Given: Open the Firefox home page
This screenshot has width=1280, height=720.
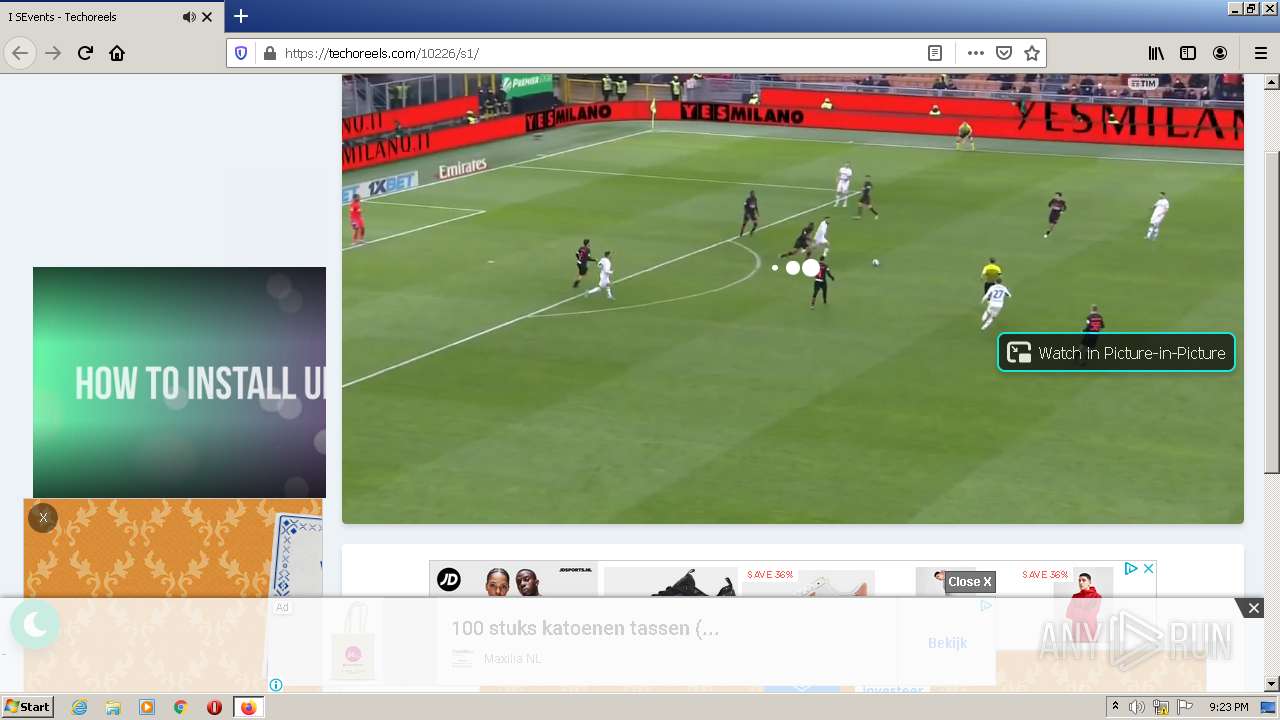Looking at the screenshot, I should point(117,53).
